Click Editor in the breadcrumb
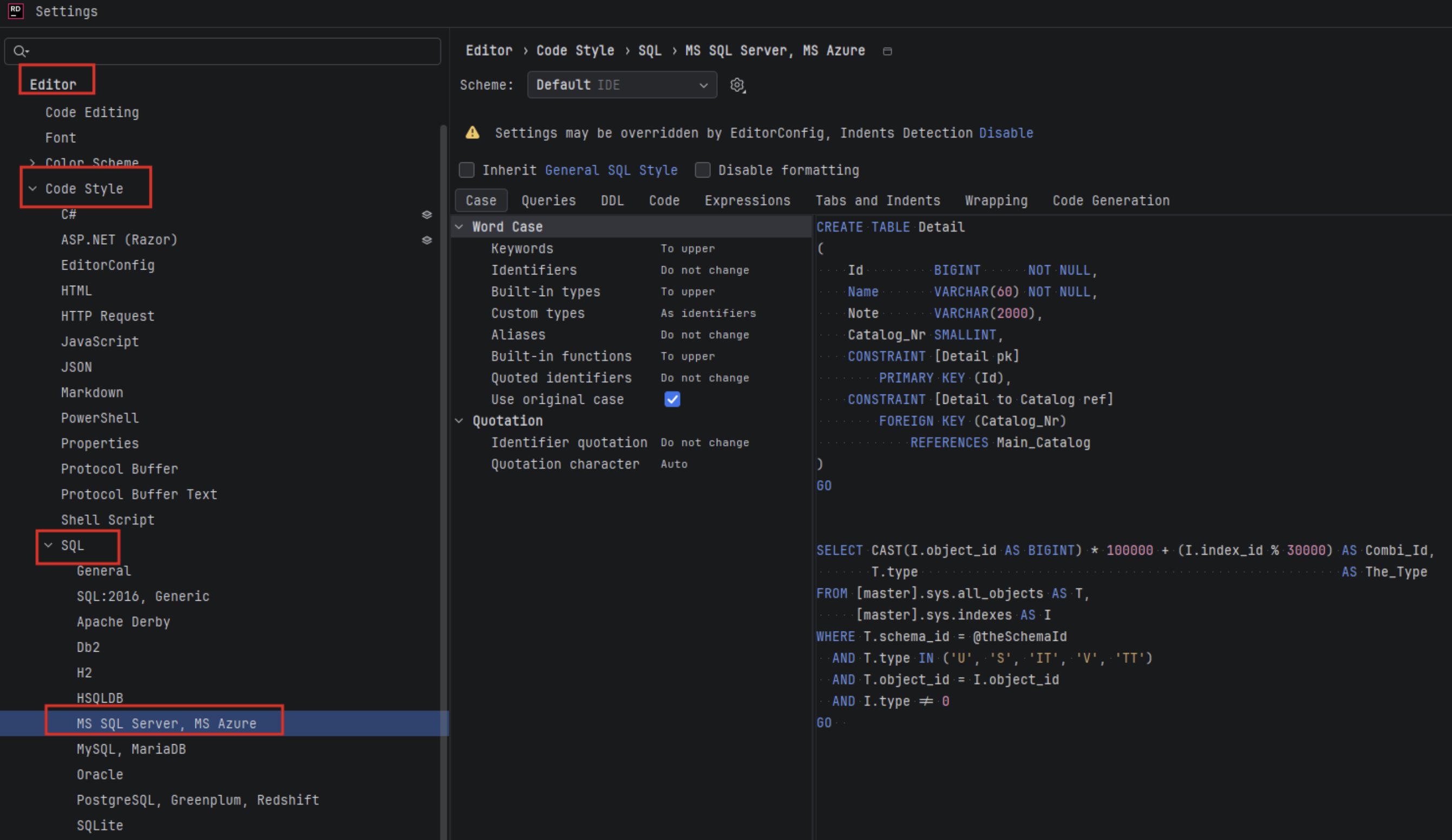Screen dimensions: 1452x840 [x=489, y=51]
